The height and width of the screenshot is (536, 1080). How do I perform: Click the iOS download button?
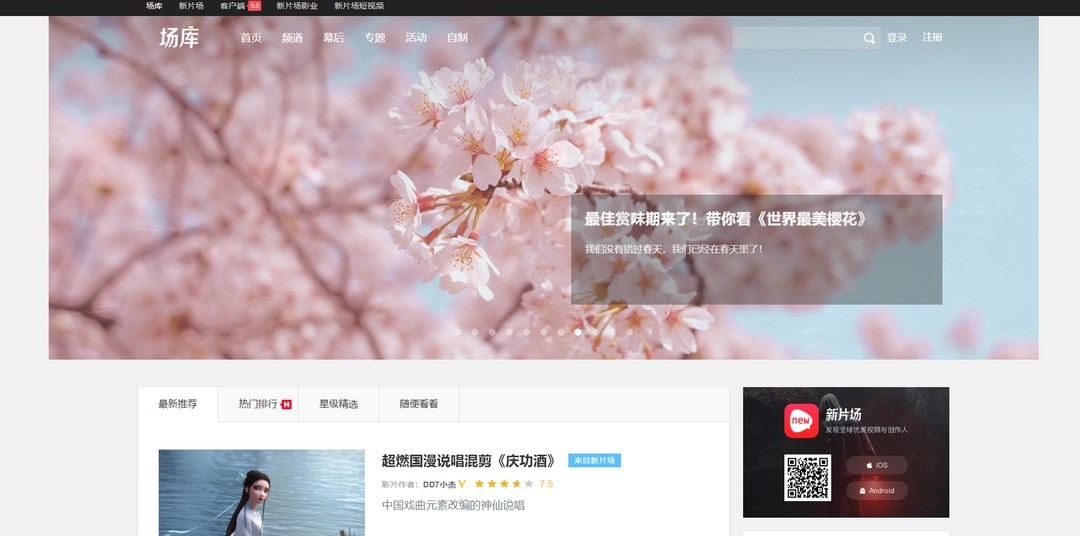coord(876,465)
